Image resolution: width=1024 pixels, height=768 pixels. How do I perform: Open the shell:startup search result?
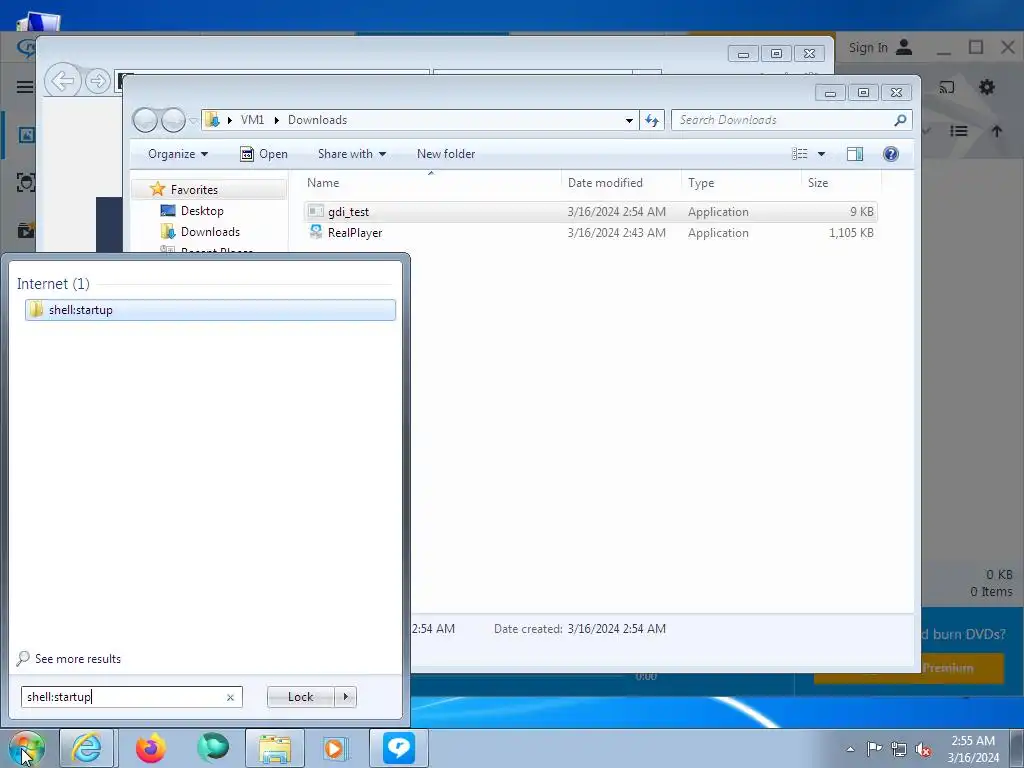tap(210, 310)
